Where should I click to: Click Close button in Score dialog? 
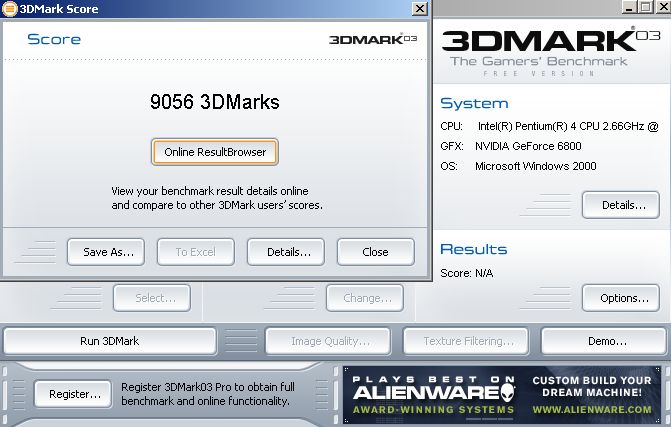(x=376, y=252)
